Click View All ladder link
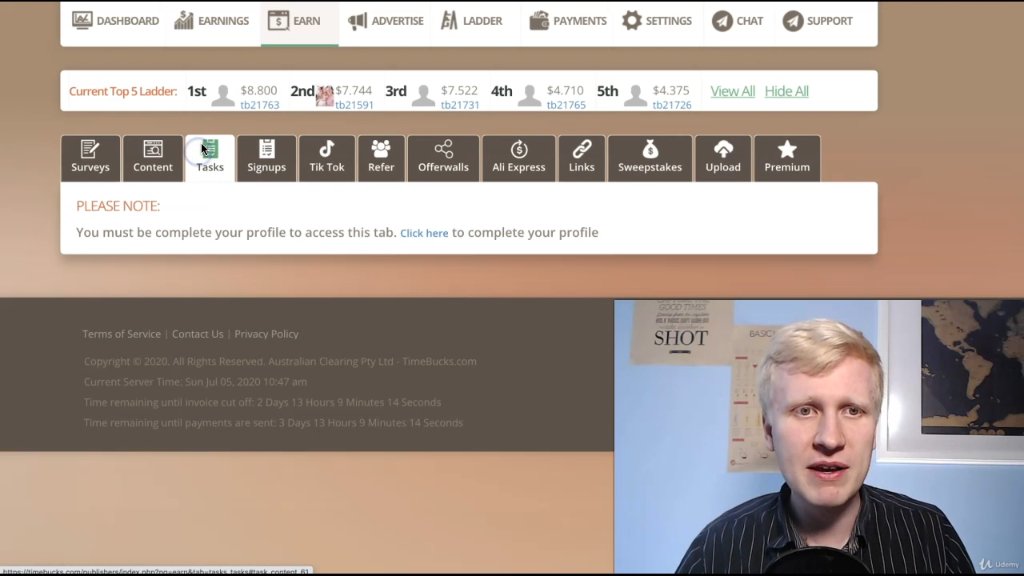The height and width of the screenshot is (576, 1024). 732,91
